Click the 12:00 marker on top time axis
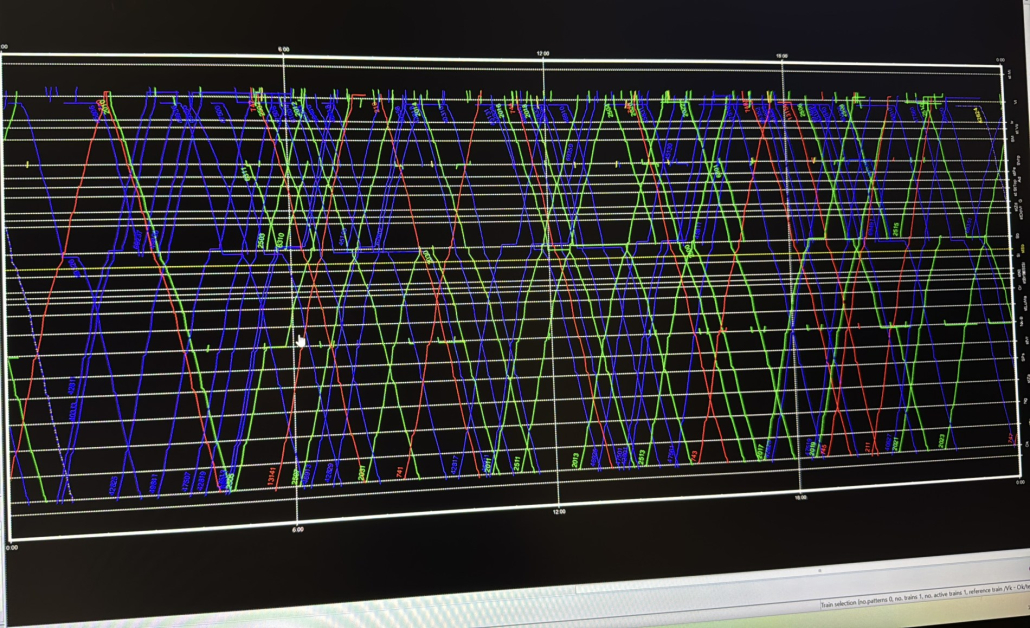1030x628 pixels. (x=543, y=52)
